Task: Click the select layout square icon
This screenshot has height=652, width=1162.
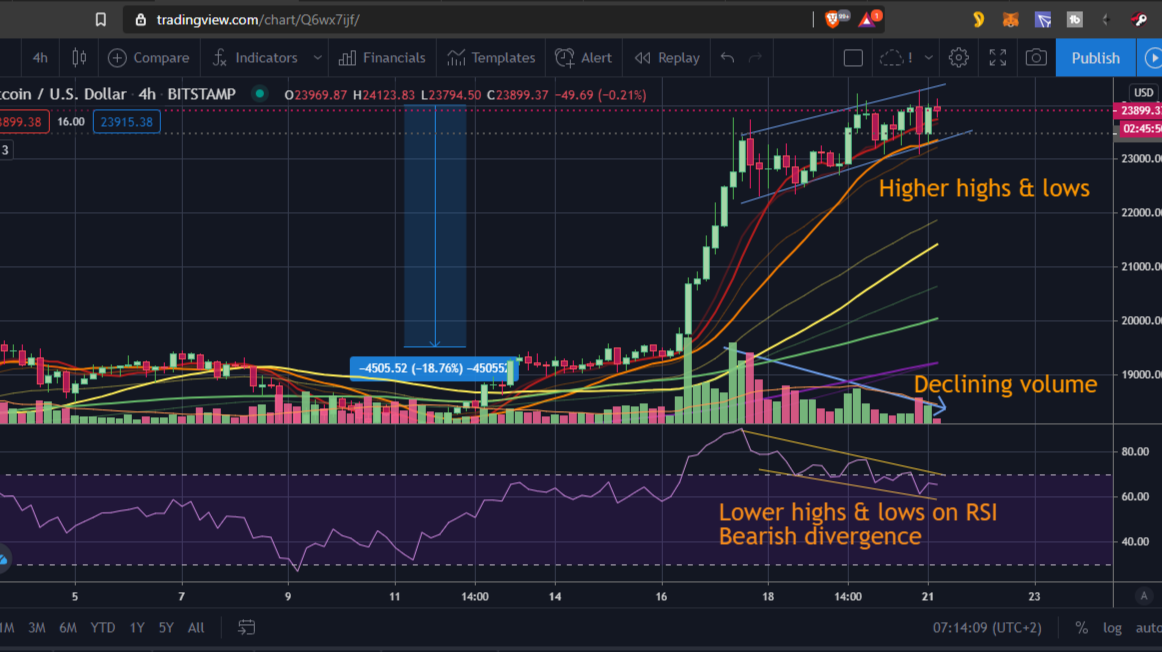Action: click(853, 58)
